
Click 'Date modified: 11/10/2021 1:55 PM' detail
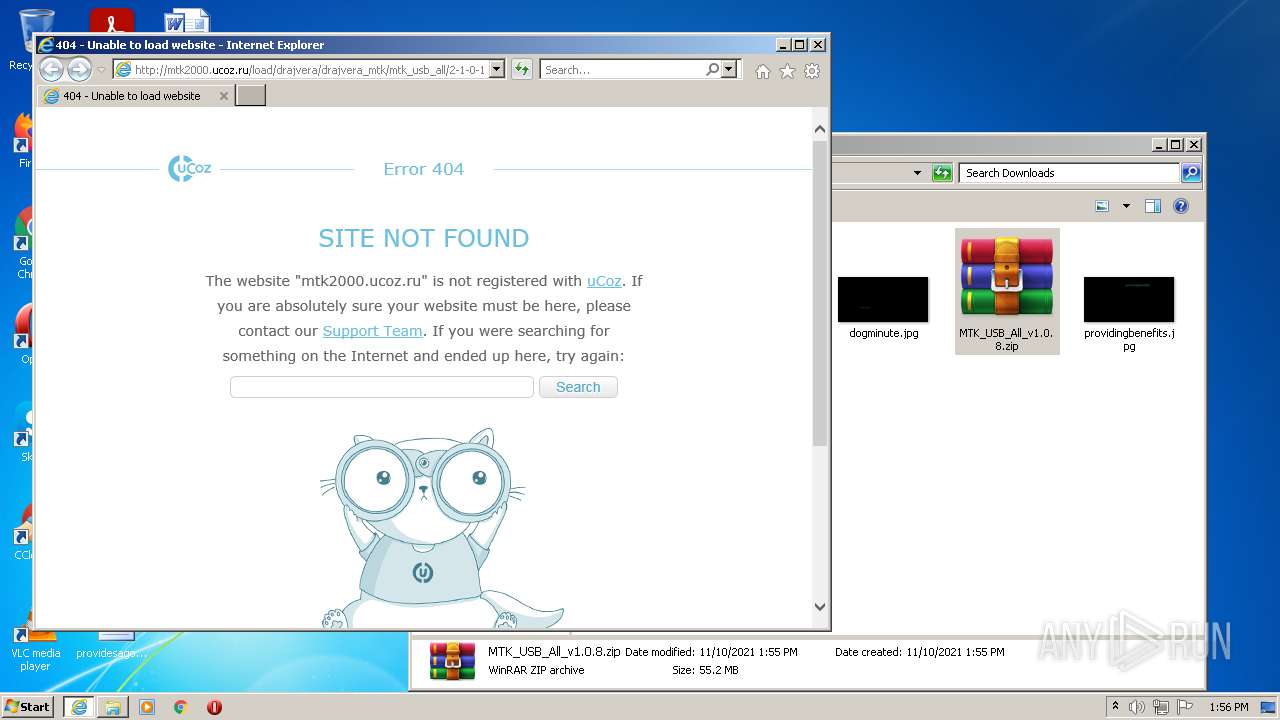click(x=711, y=652)
